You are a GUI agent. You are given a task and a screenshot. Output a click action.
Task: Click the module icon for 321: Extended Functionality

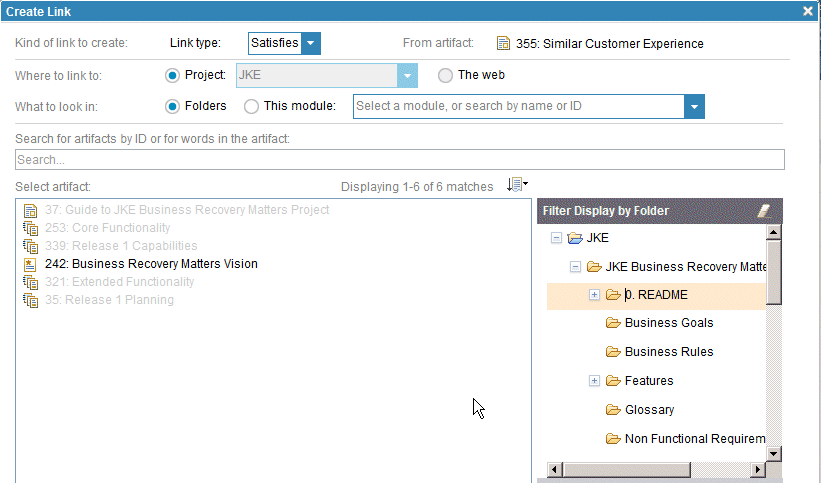(x=30, y=282)
